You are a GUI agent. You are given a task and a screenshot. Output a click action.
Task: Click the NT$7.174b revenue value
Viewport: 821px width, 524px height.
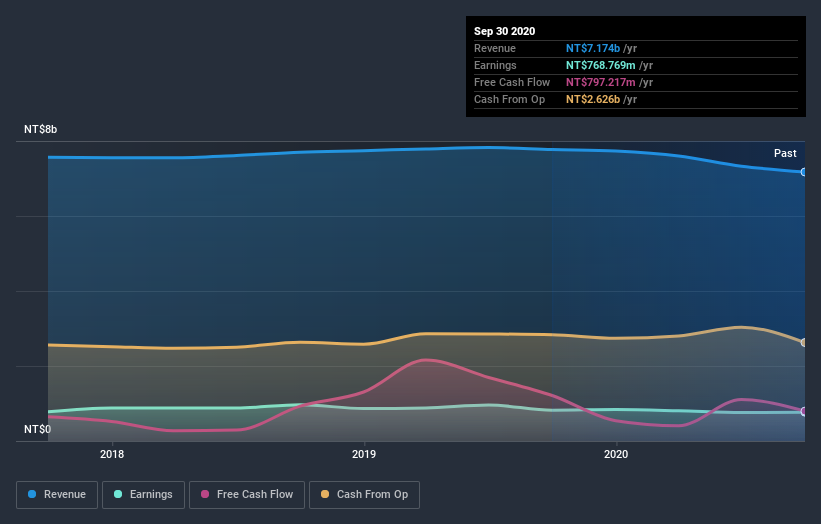593,48
